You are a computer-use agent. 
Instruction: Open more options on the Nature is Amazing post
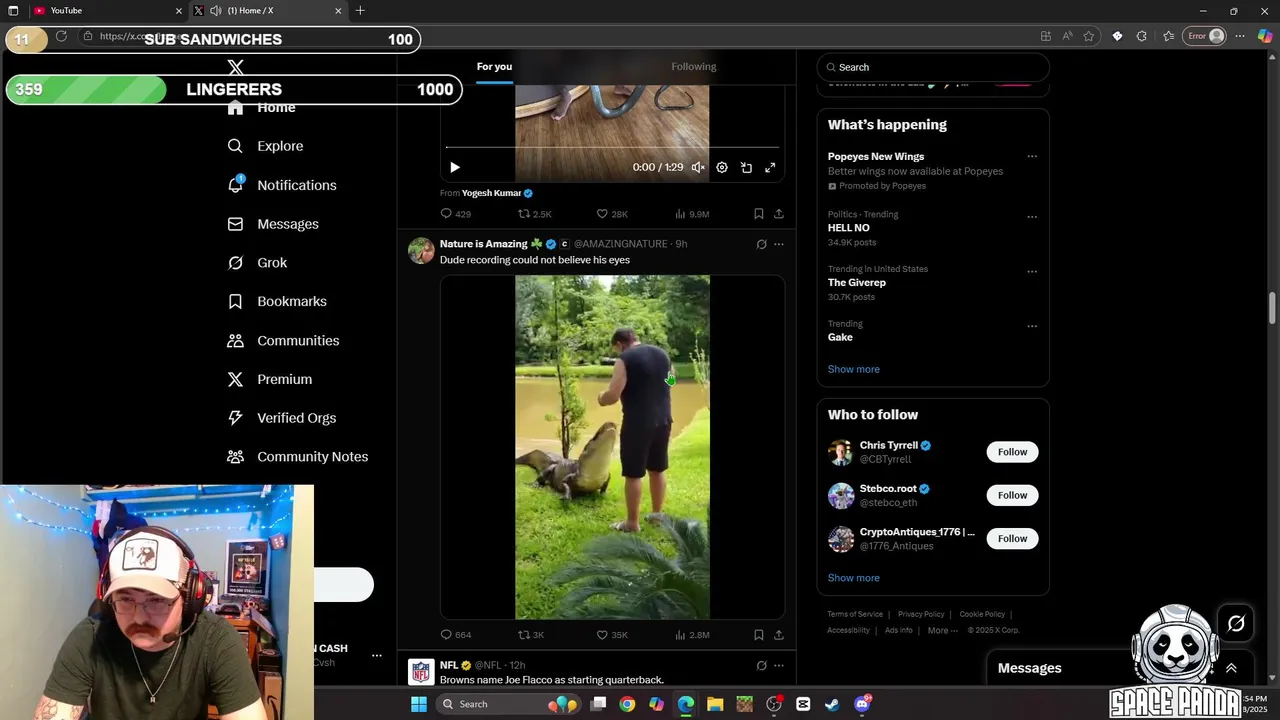click(779, 244)
